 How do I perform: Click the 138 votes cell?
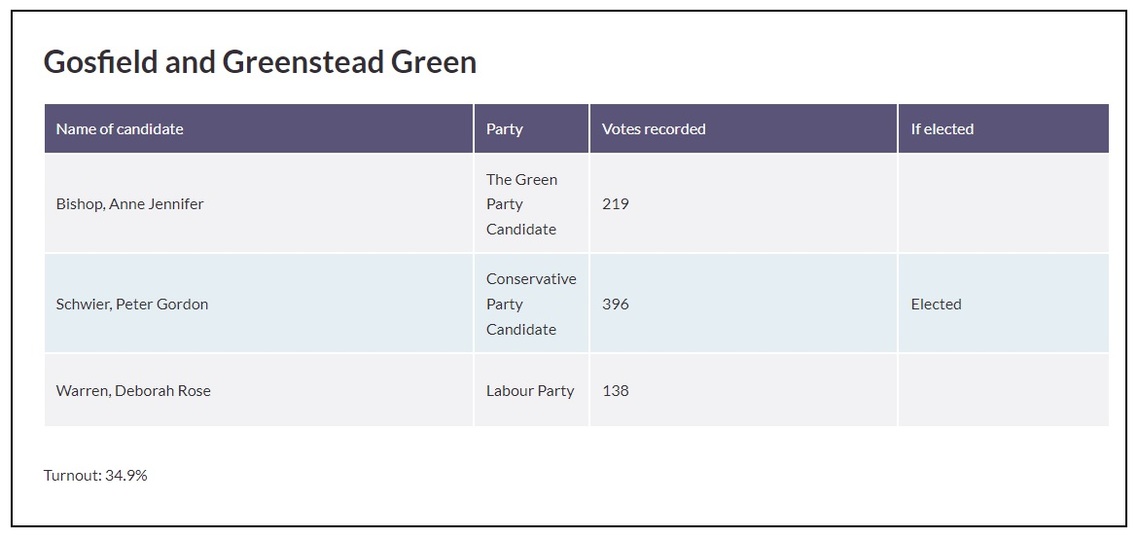[615, 391]
